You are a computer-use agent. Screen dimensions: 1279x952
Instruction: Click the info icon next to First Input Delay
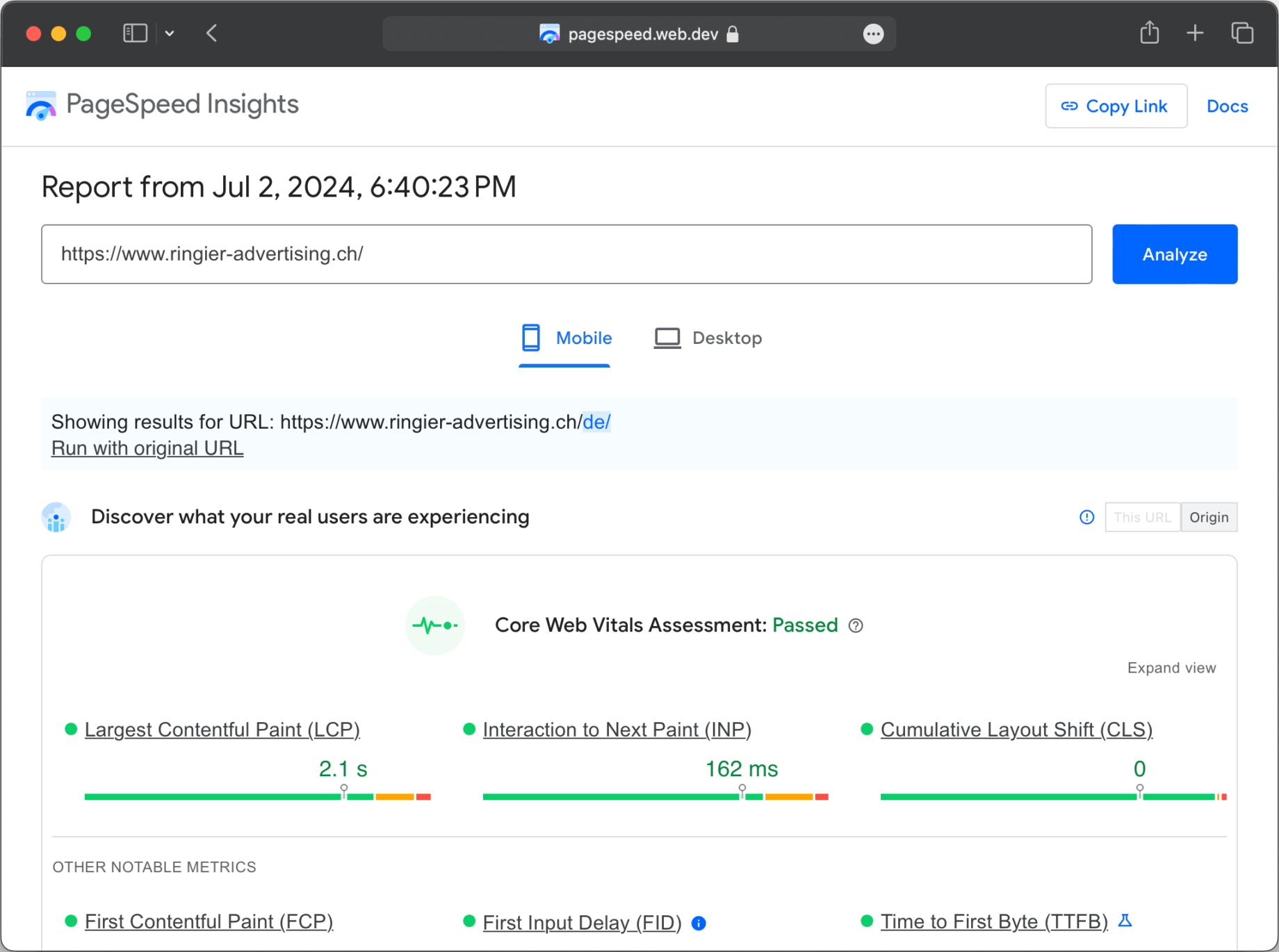(699, 923)
